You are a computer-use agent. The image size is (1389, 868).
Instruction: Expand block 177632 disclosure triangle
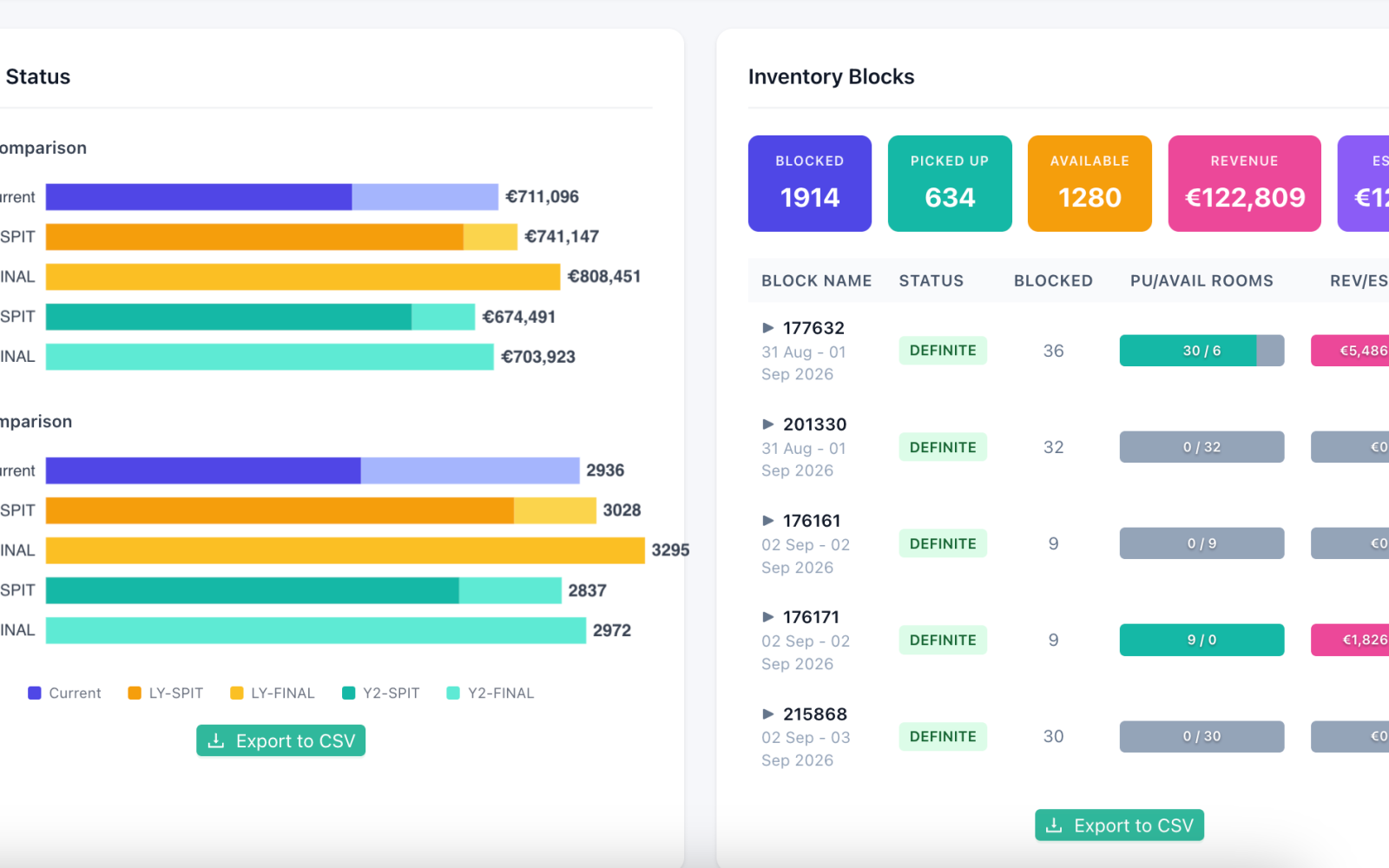pos(767,328)
